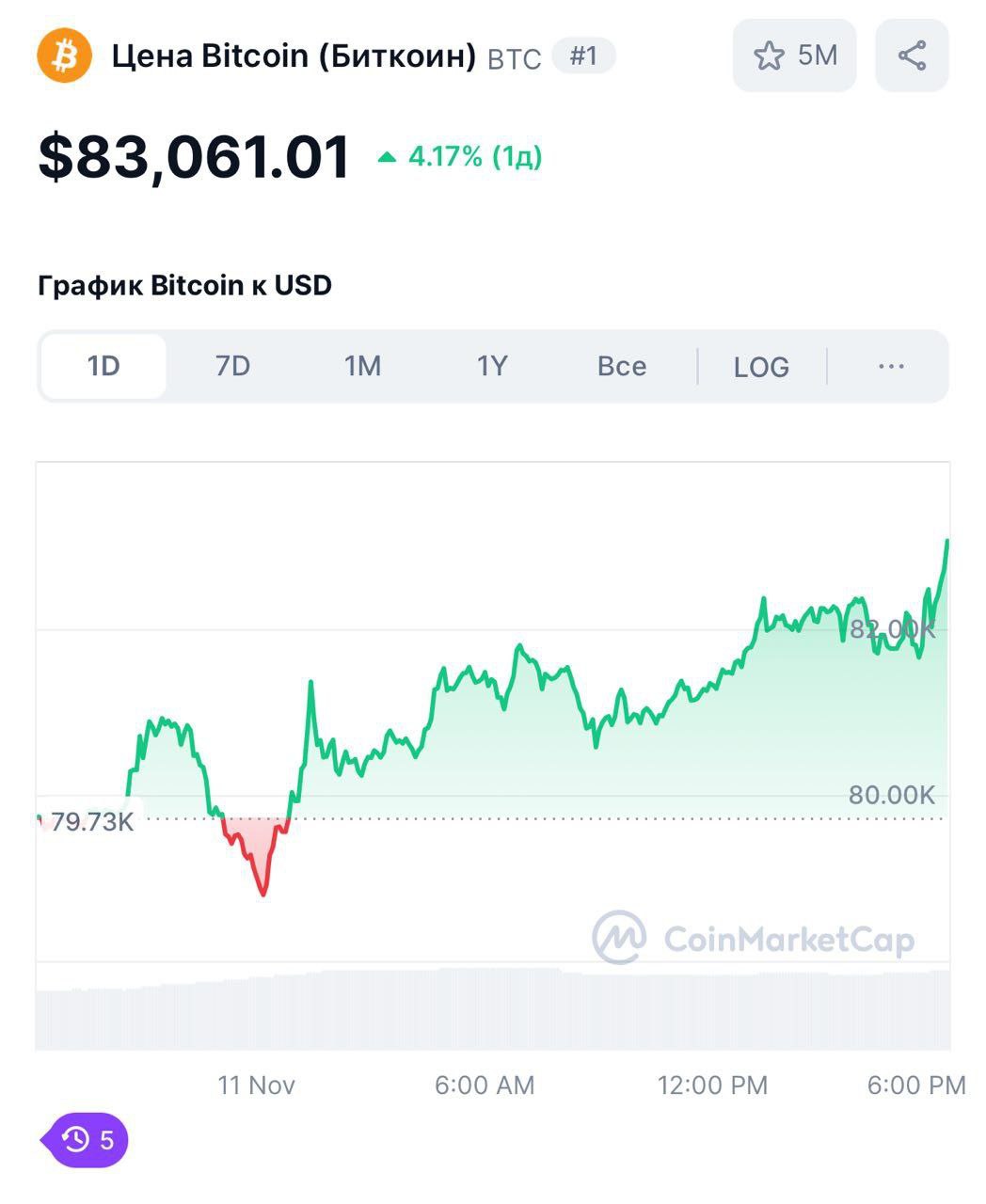Click the $83,061.01 price value
Image resolution: width=986 pixels, height=1204 pixels.
tap(194, 156)
